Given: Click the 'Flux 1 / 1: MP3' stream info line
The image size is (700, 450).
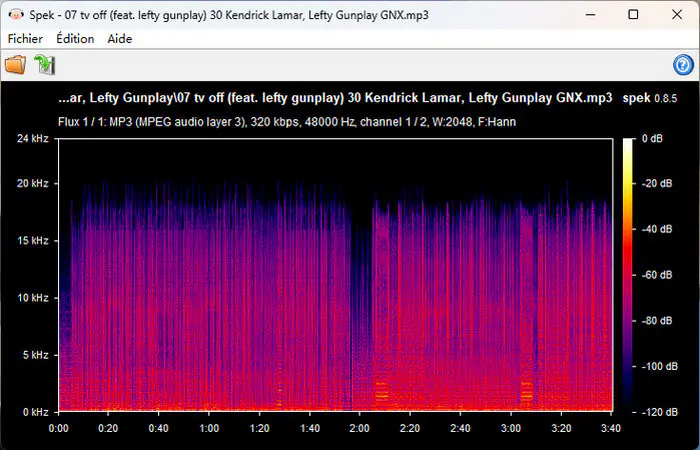Looking at the screenshot, I should 287,121.
